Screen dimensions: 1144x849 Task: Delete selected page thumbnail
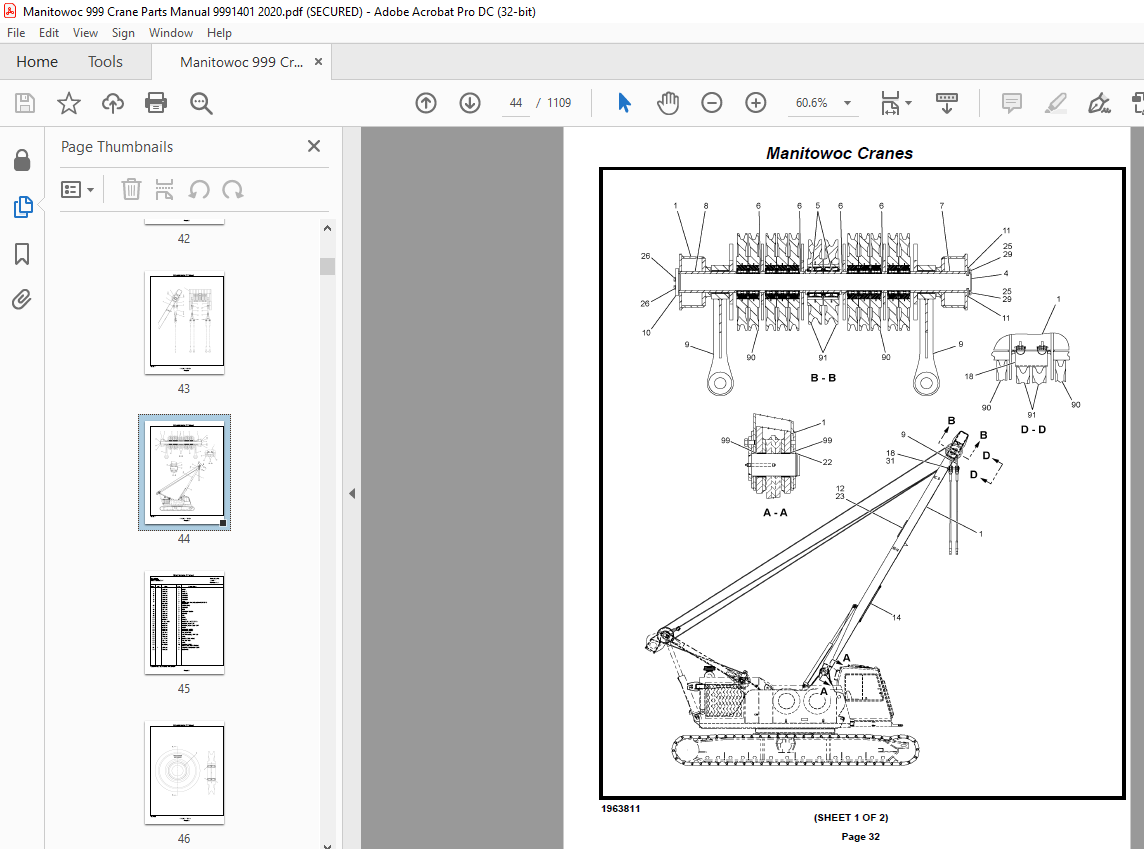(131, 190)
